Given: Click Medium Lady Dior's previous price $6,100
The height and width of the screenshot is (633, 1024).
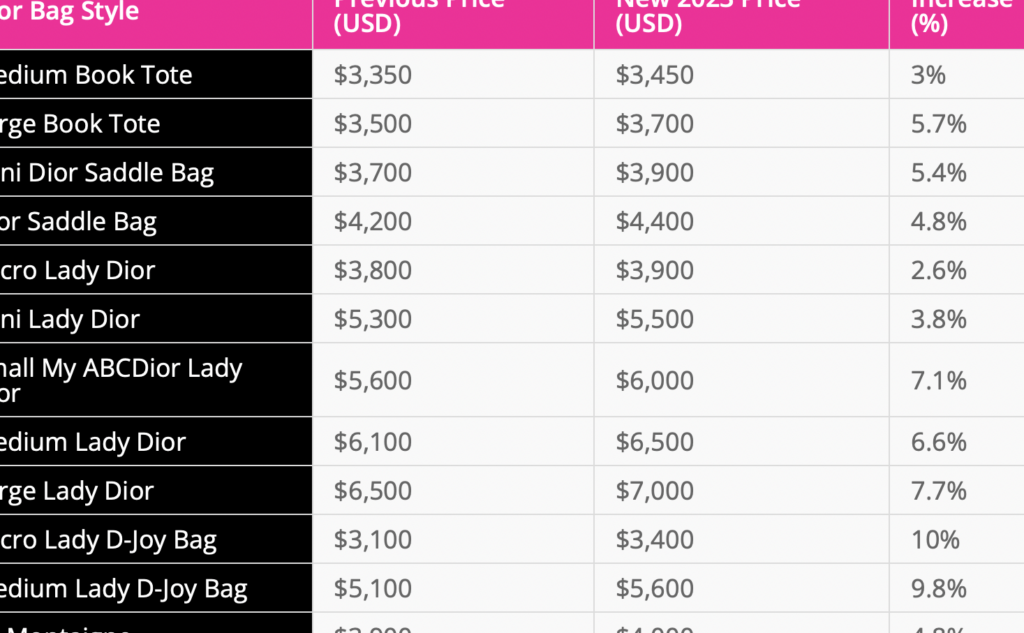Looking at the screenshot, I should pos(373,442).
